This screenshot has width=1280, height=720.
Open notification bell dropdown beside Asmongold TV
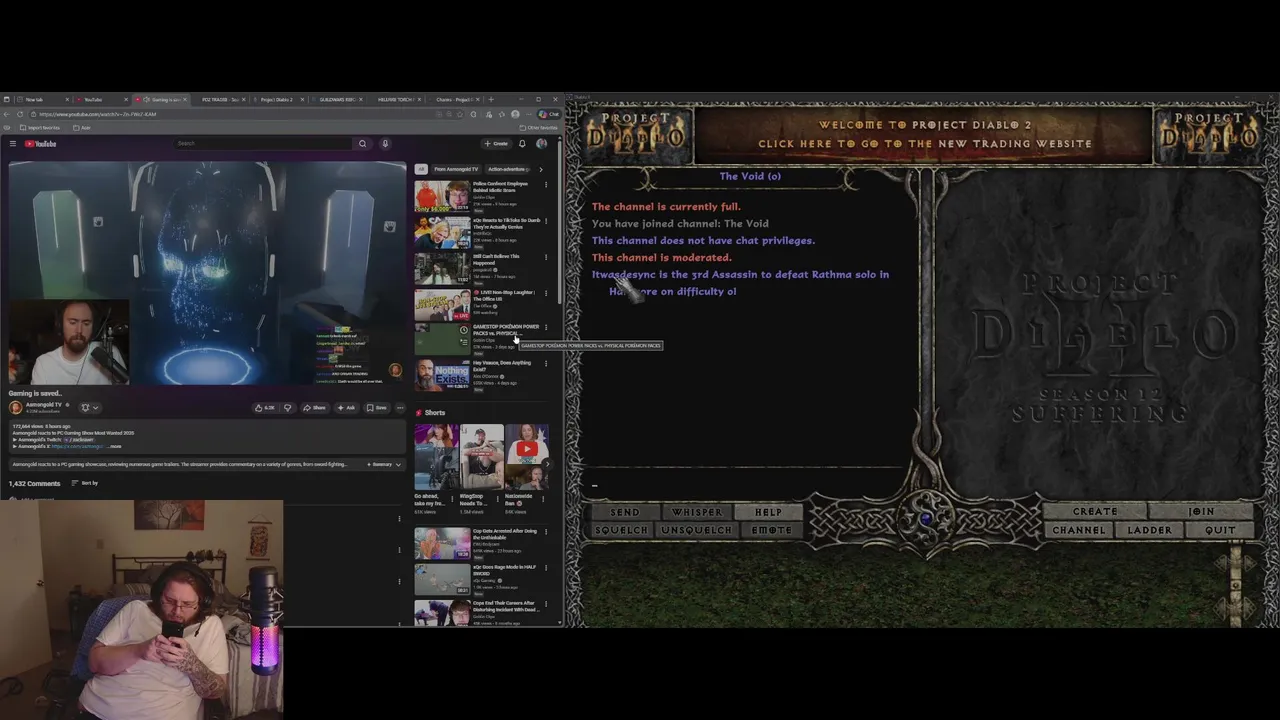[90, 407]
